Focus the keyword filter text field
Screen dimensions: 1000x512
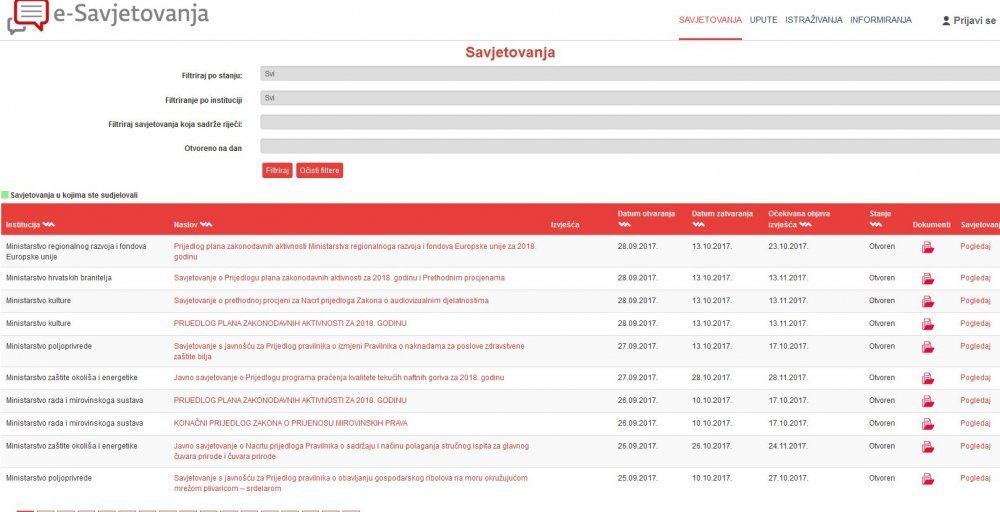tap(630, 122)
